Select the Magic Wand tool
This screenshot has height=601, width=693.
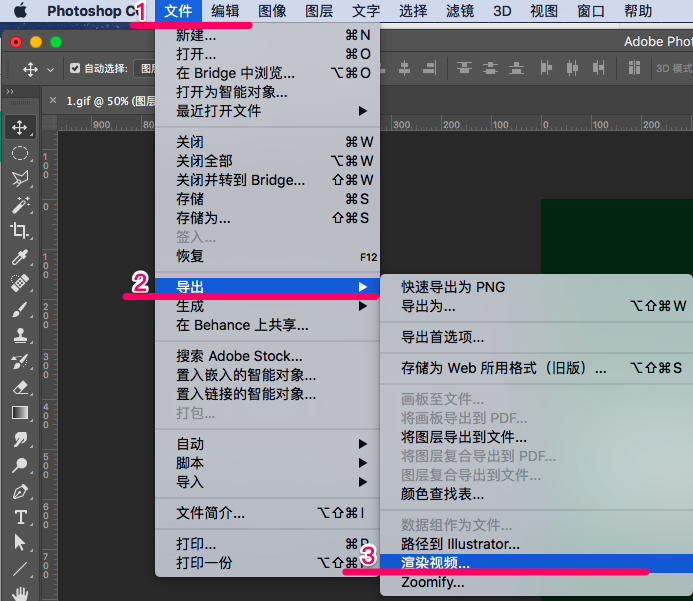20,205
